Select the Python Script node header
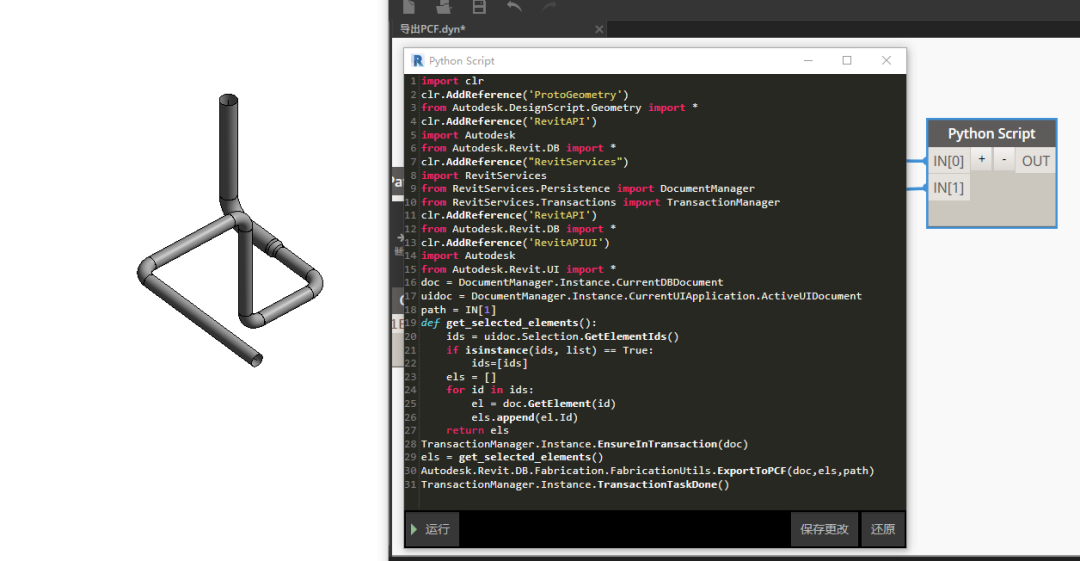Image resolution: width=1080 pixels, height=561 pixels. coord(991,134)
